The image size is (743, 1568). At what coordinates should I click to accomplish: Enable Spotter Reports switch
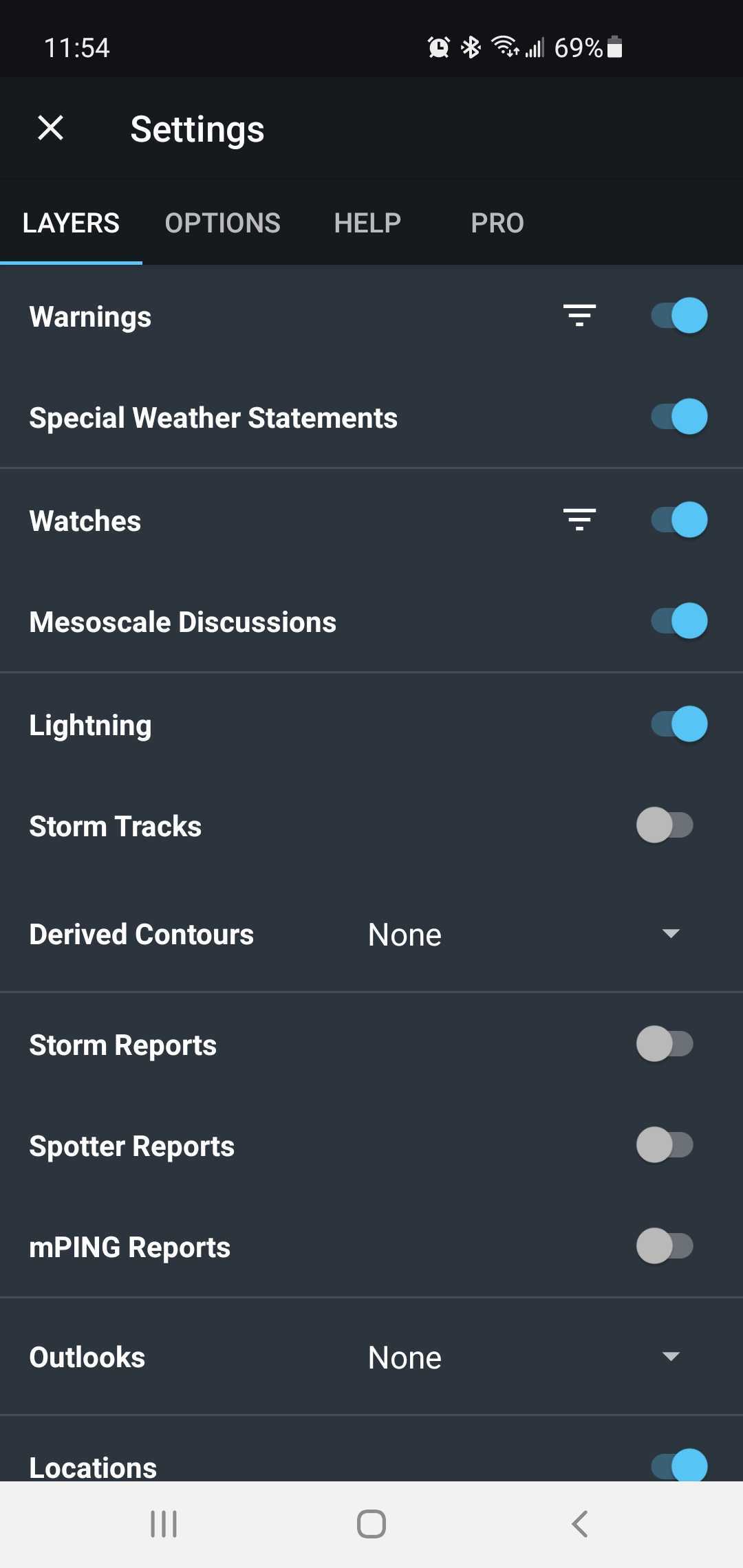[x=665, y=1145]
